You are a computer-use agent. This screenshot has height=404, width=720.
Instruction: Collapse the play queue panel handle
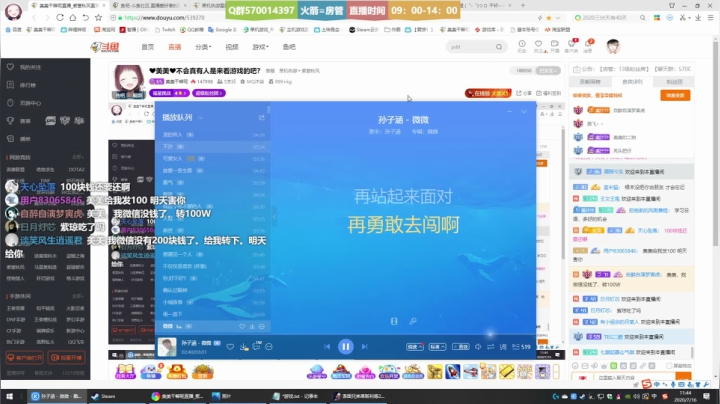coord(274,216)
